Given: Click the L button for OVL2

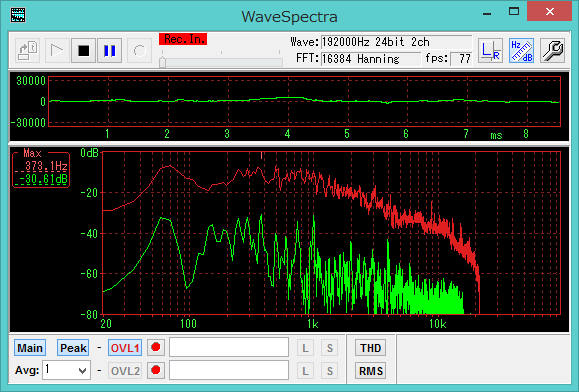Looking at the screenshot, I should point(305,371).
